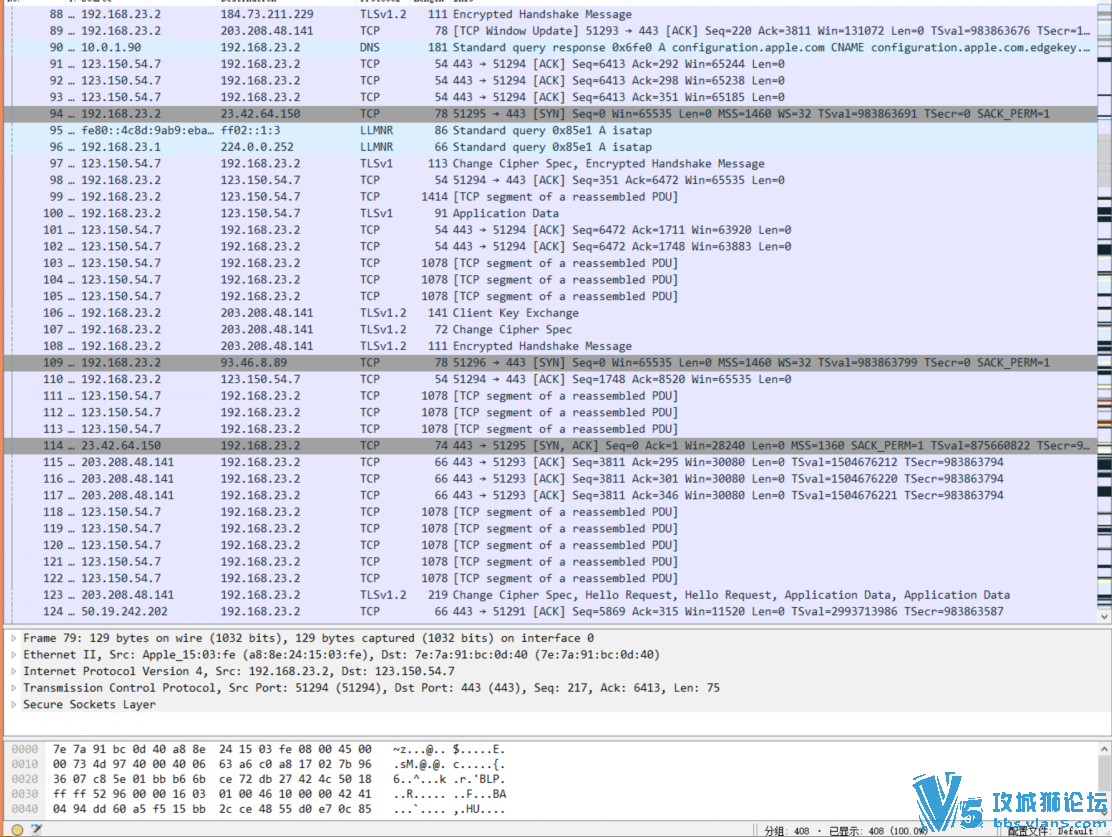
Task: Select packet 123 Change Cipher Spec row
Action: tap(550, 595)
